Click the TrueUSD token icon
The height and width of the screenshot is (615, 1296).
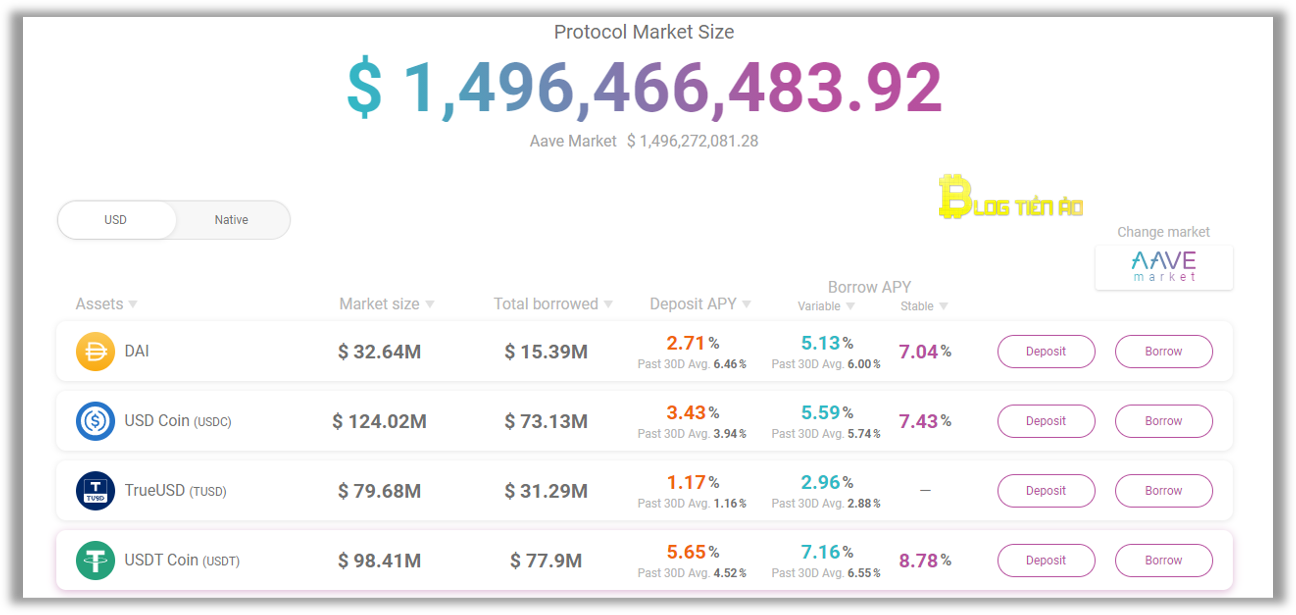[96, 491]
